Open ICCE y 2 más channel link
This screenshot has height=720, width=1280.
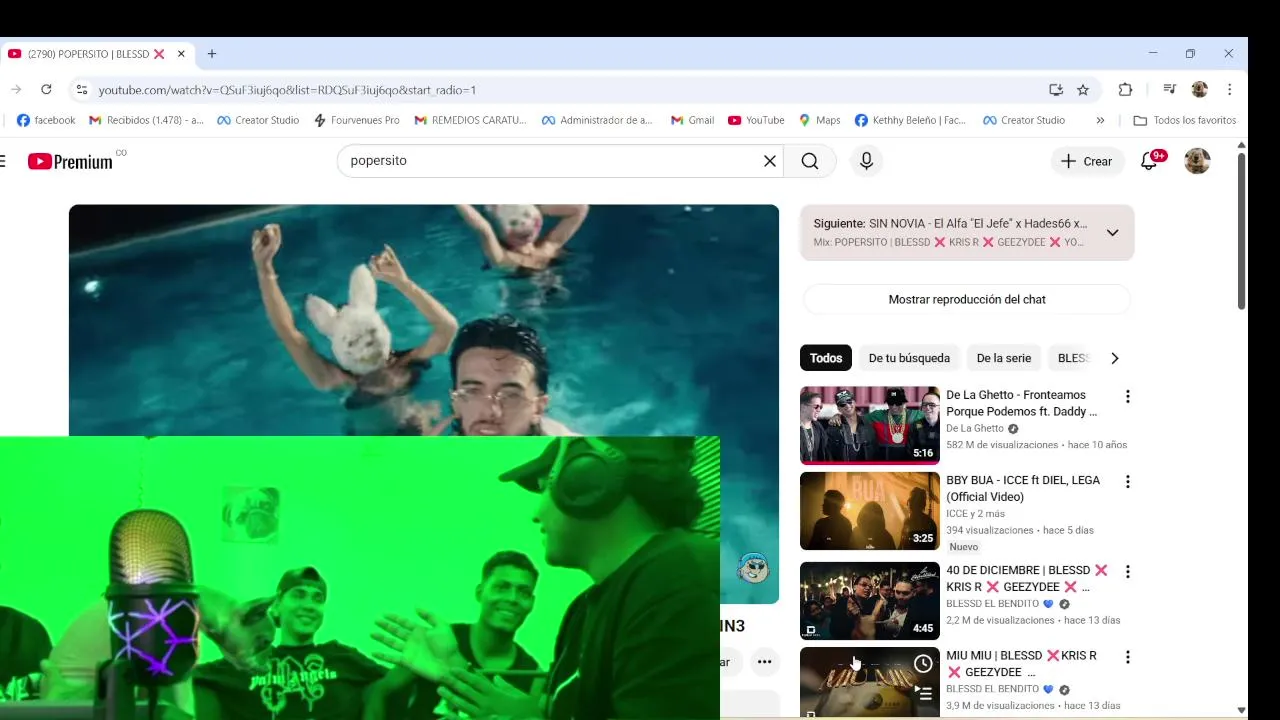[975, 514]
